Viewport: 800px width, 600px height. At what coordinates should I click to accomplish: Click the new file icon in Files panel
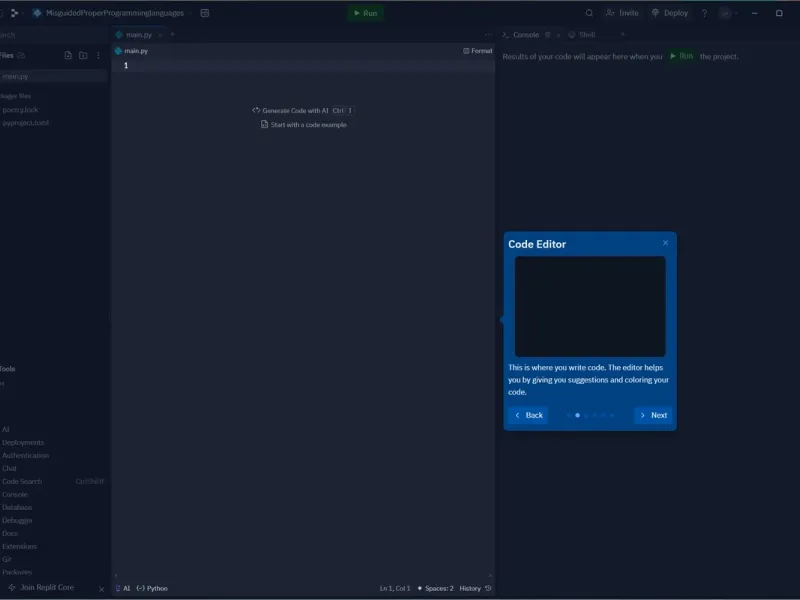68,55
